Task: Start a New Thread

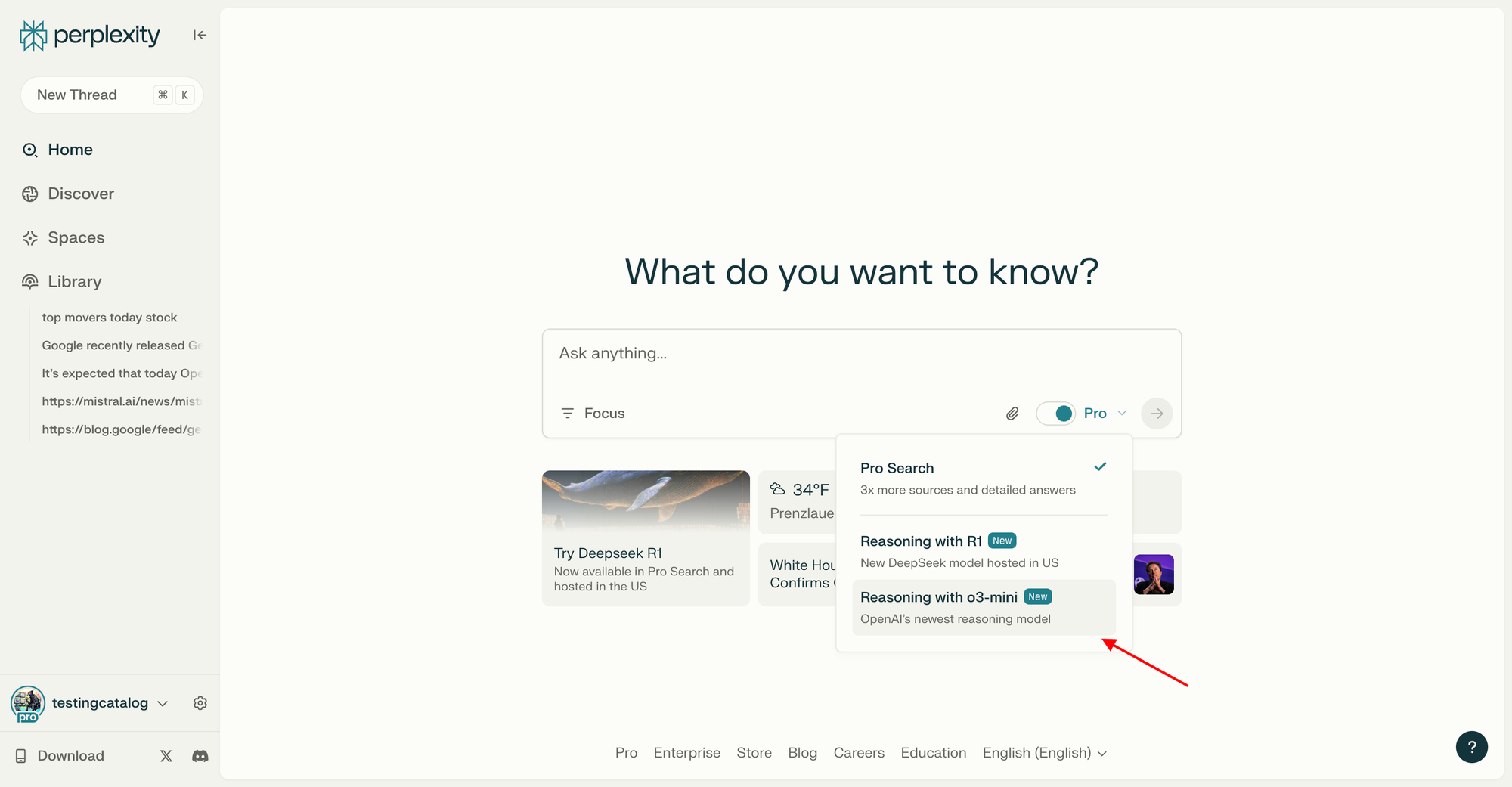Action: click(x=112, y=95)
